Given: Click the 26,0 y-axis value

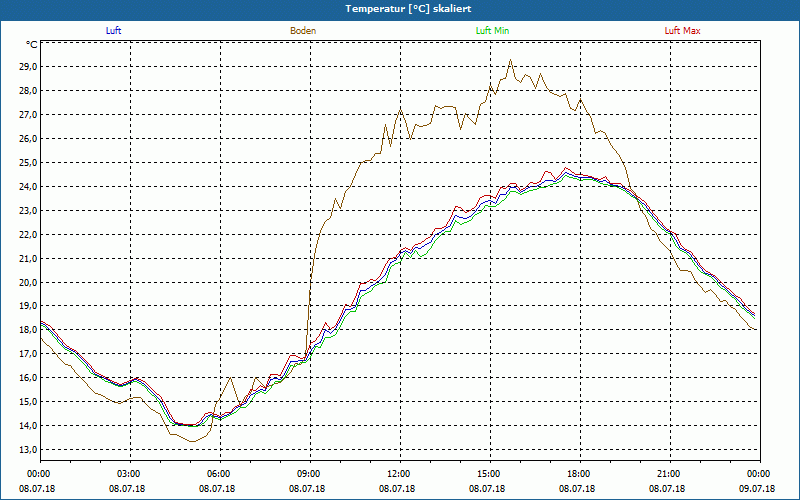Looking at the screenshot, I should [x=28, y=139].
